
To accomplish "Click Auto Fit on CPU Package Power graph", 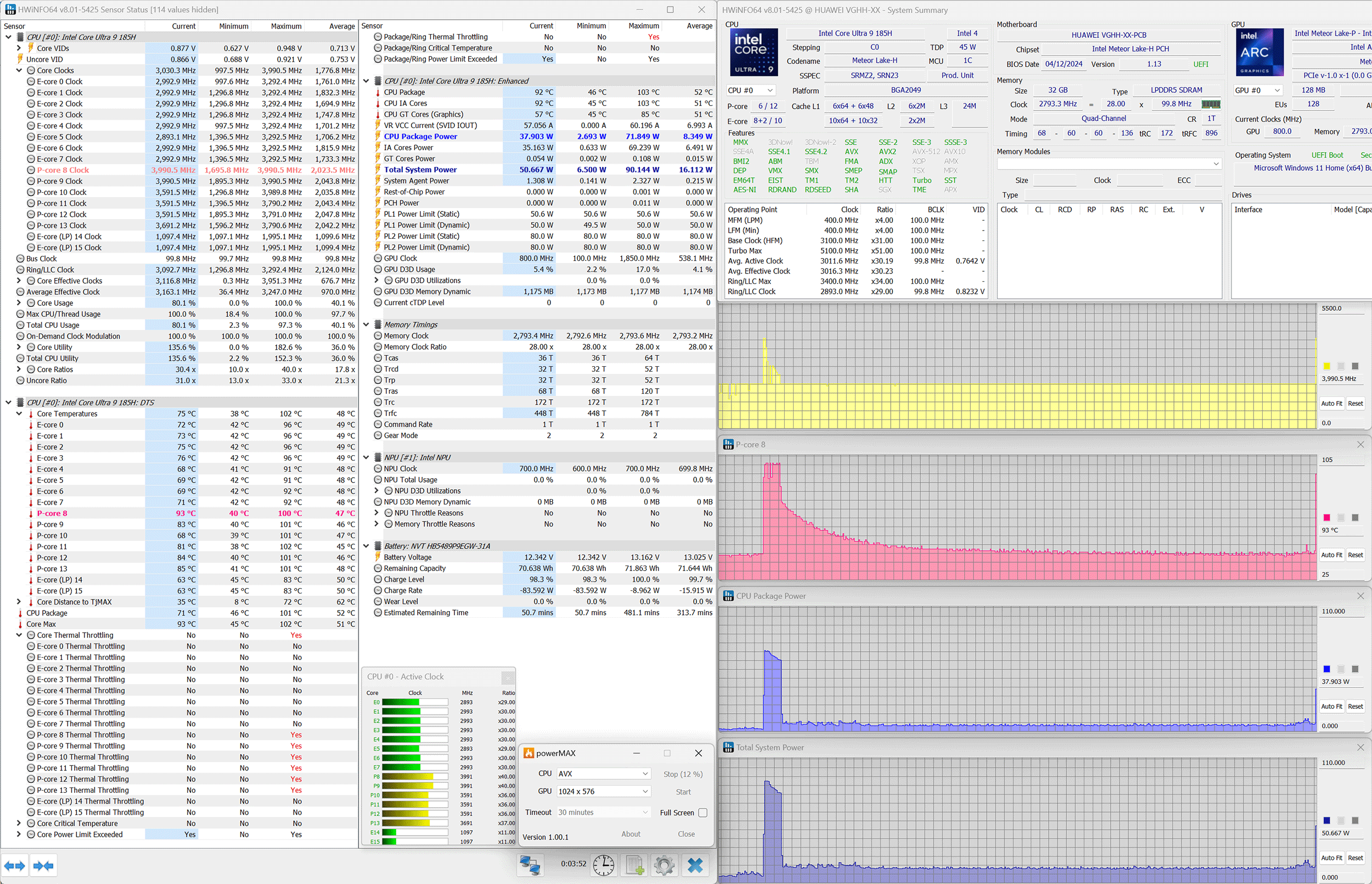I will (x=1331, y=707).
